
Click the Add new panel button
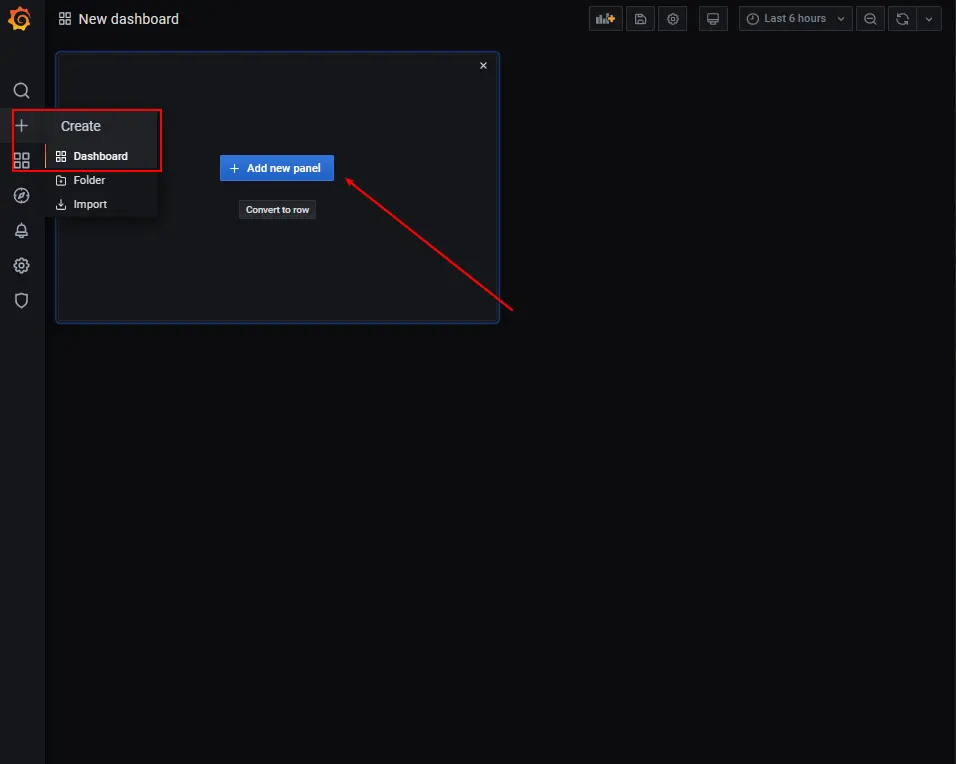(x=277, y=168)
